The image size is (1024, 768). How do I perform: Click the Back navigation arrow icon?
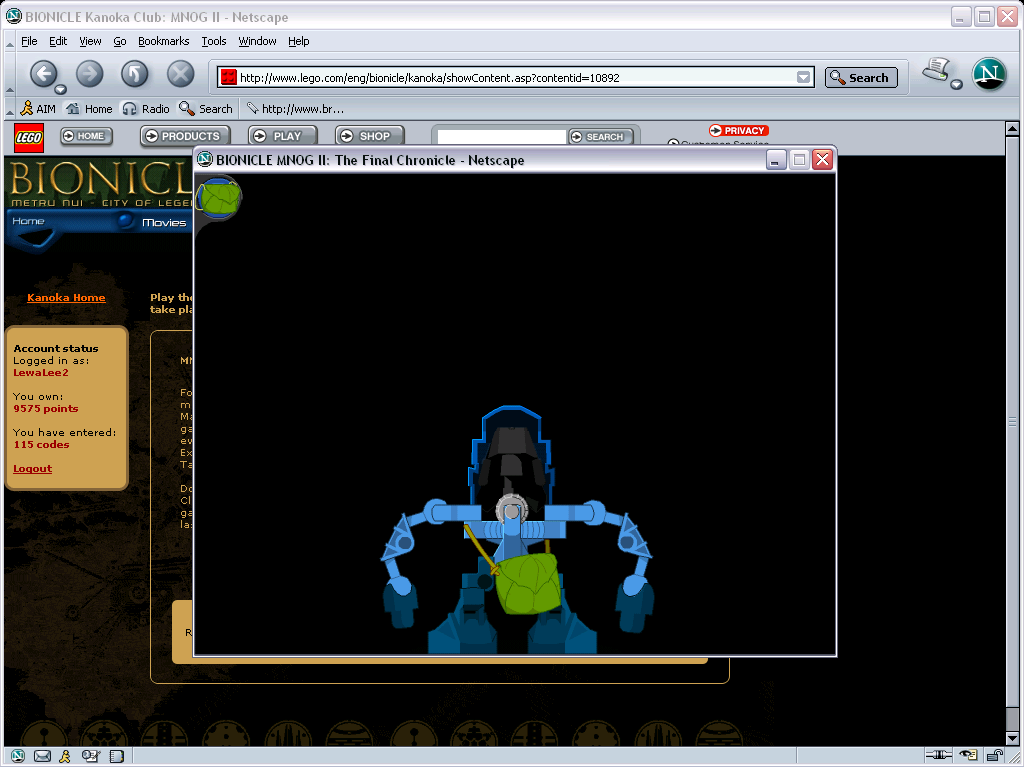coord(45,74)
